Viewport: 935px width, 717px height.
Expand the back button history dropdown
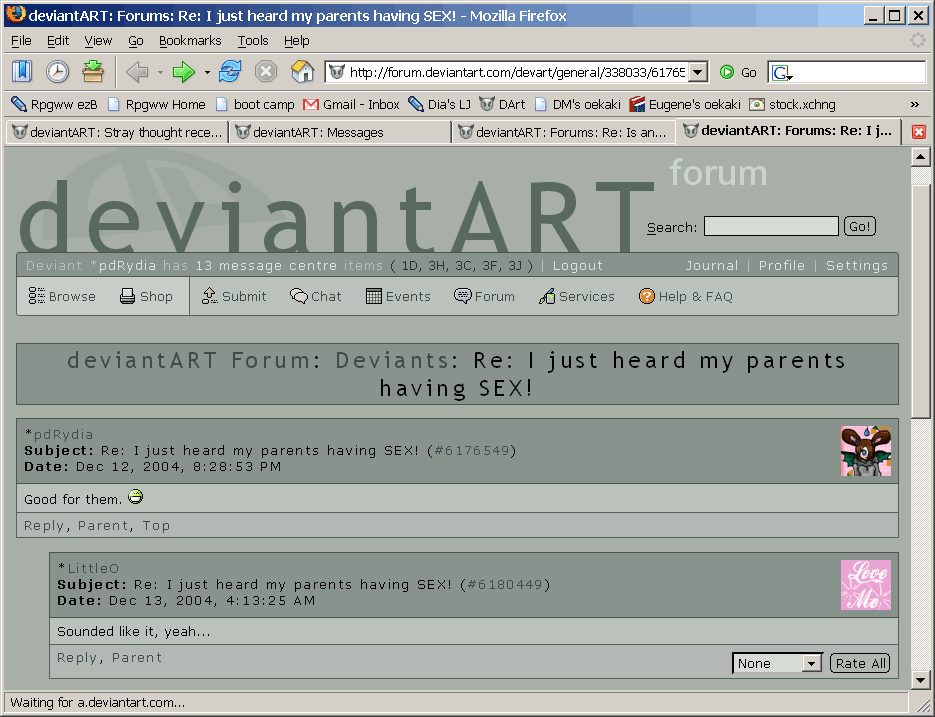(x=160, y=73)
